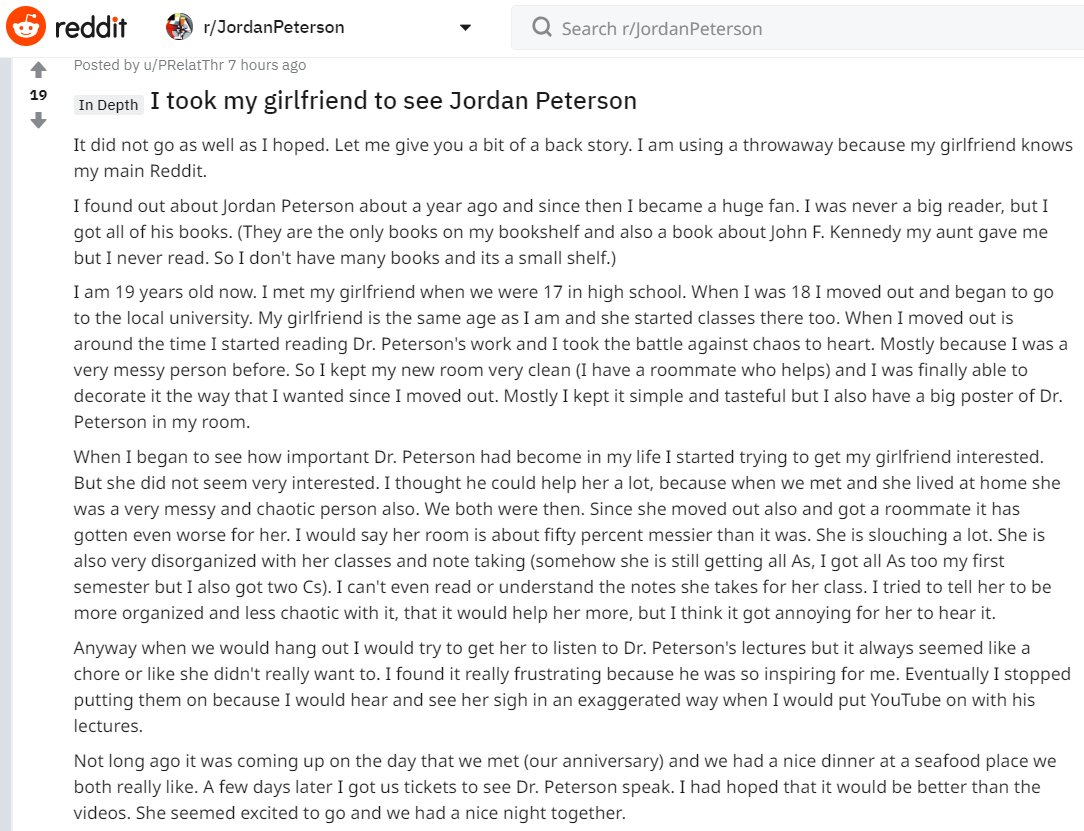
Task: Click the post title about Jordan Peterson
Action: pyautogui.click(x=393, y=101)
